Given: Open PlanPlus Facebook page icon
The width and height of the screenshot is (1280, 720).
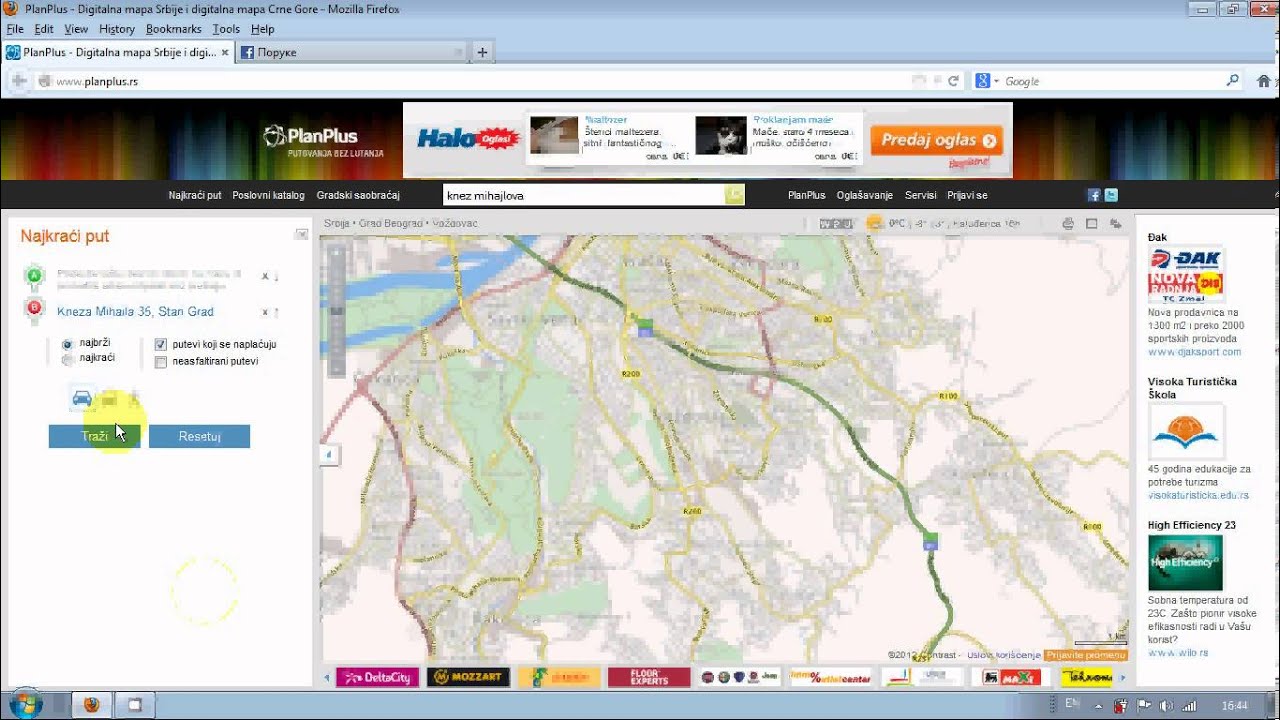Looking at the screenshot, I should coord(1094,195).
